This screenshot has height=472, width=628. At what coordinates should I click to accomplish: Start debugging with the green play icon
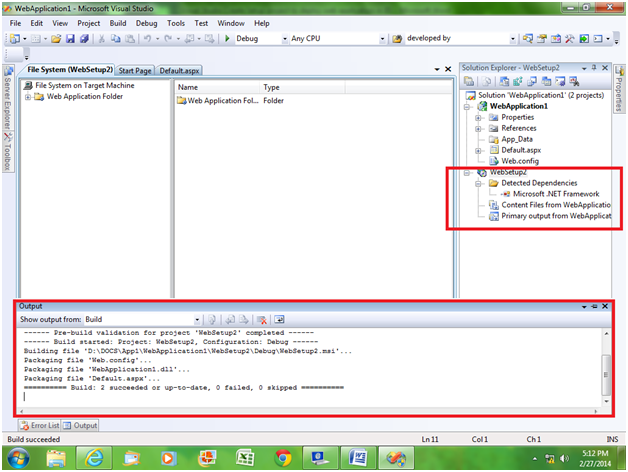tap(227, 38)
